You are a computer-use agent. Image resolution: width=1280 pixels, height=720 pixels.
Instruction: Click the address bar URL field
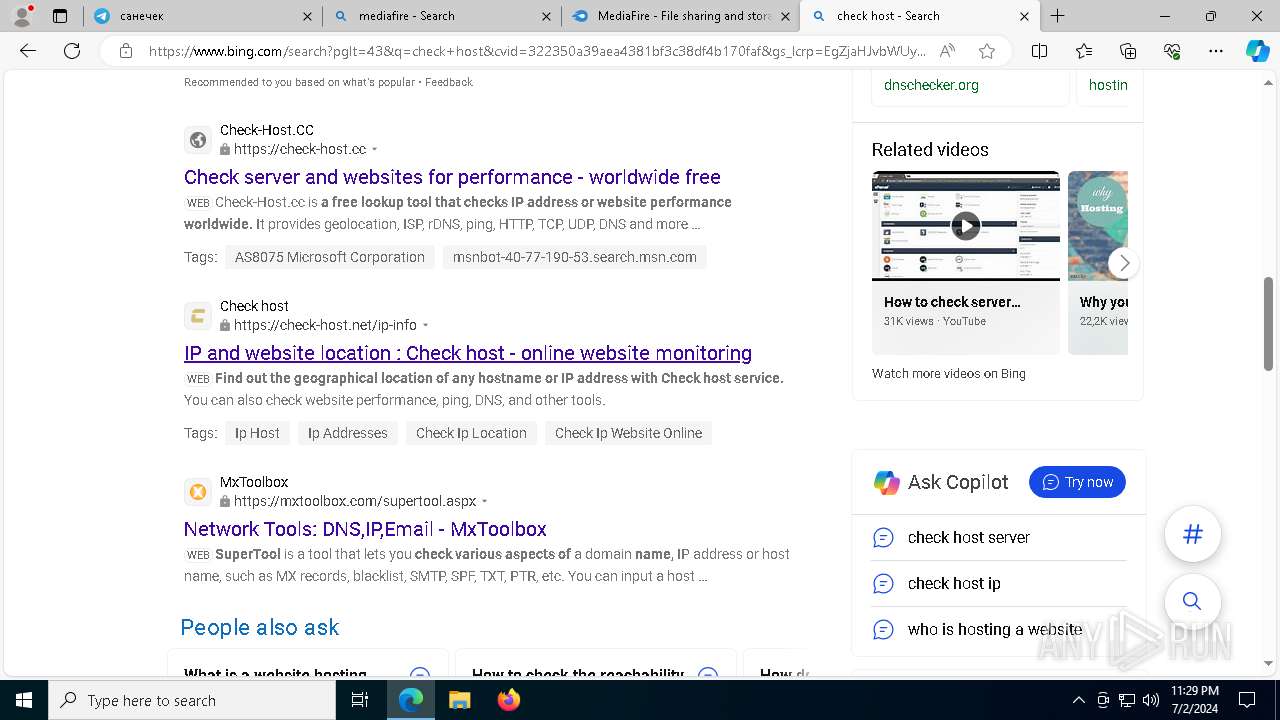(536, 51)
